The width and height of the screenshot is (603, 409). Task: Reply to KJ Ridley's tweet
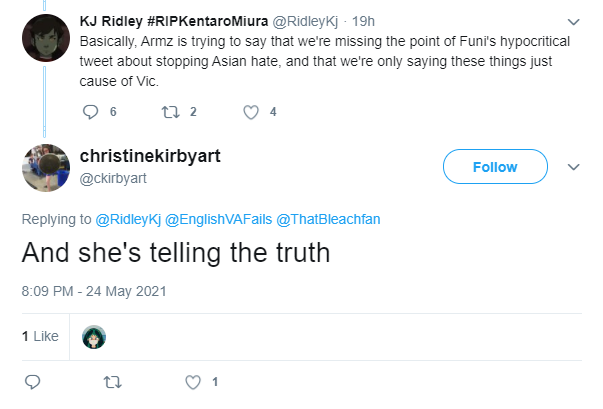[90, 112]
